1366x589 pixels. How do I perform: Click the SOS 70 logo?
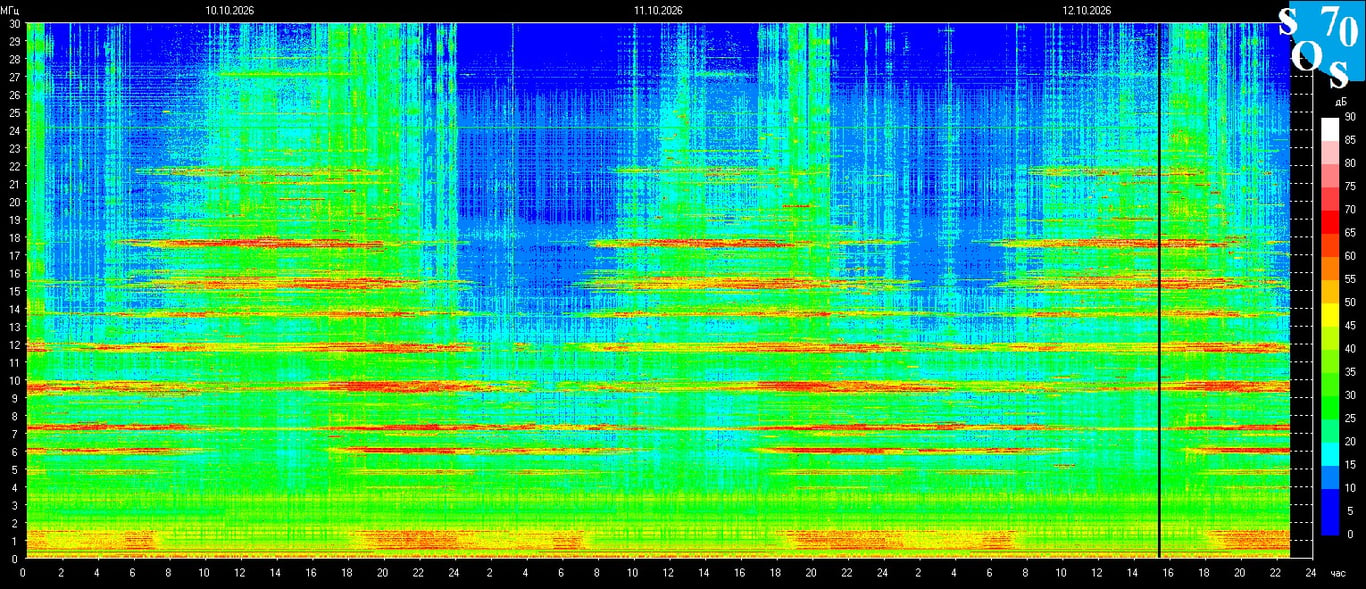point(1320,45)
